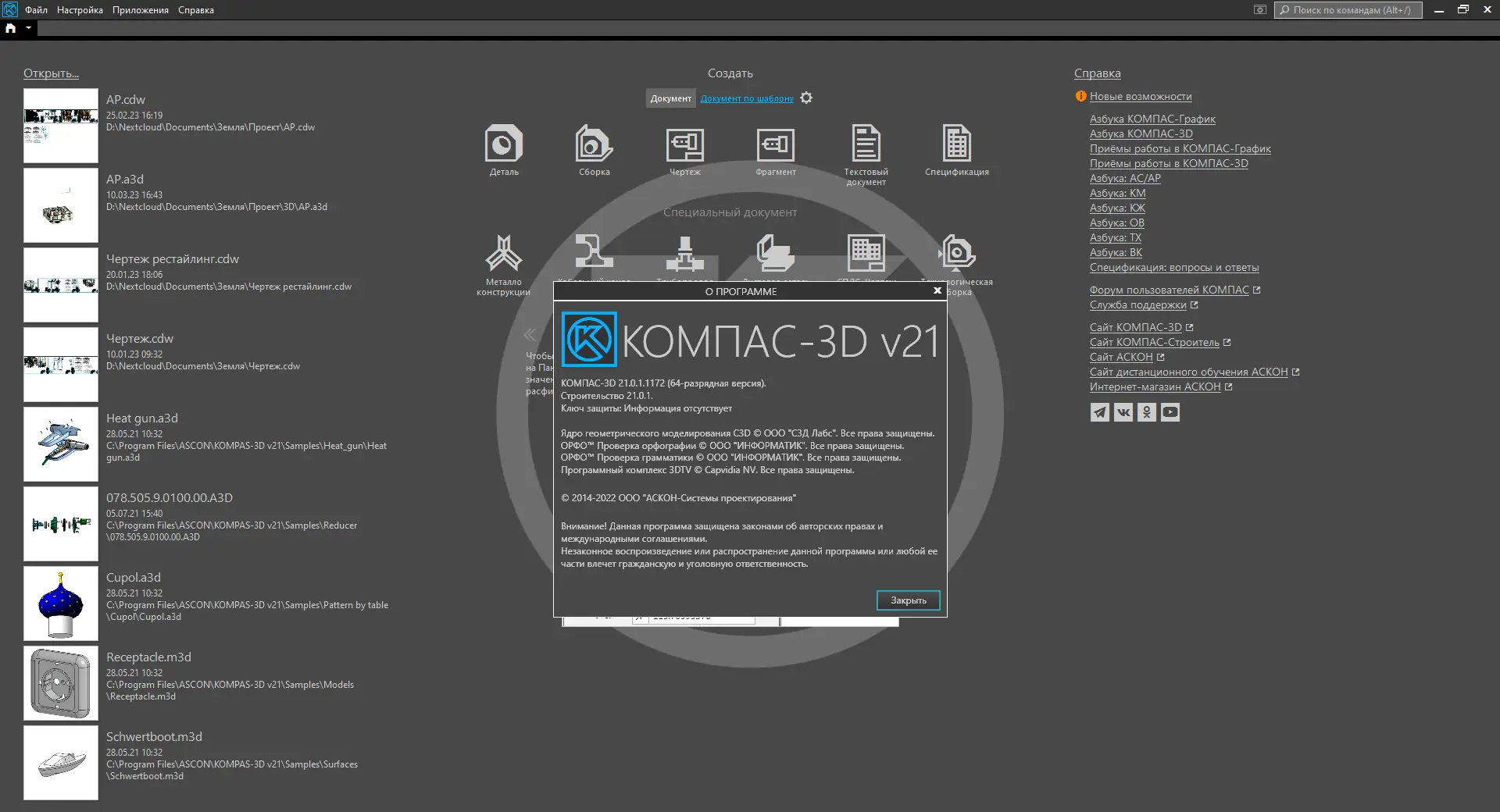This screenshot has width=1500, height=812.
Task: Click the Открыть... link
Action: pos(51,73)
